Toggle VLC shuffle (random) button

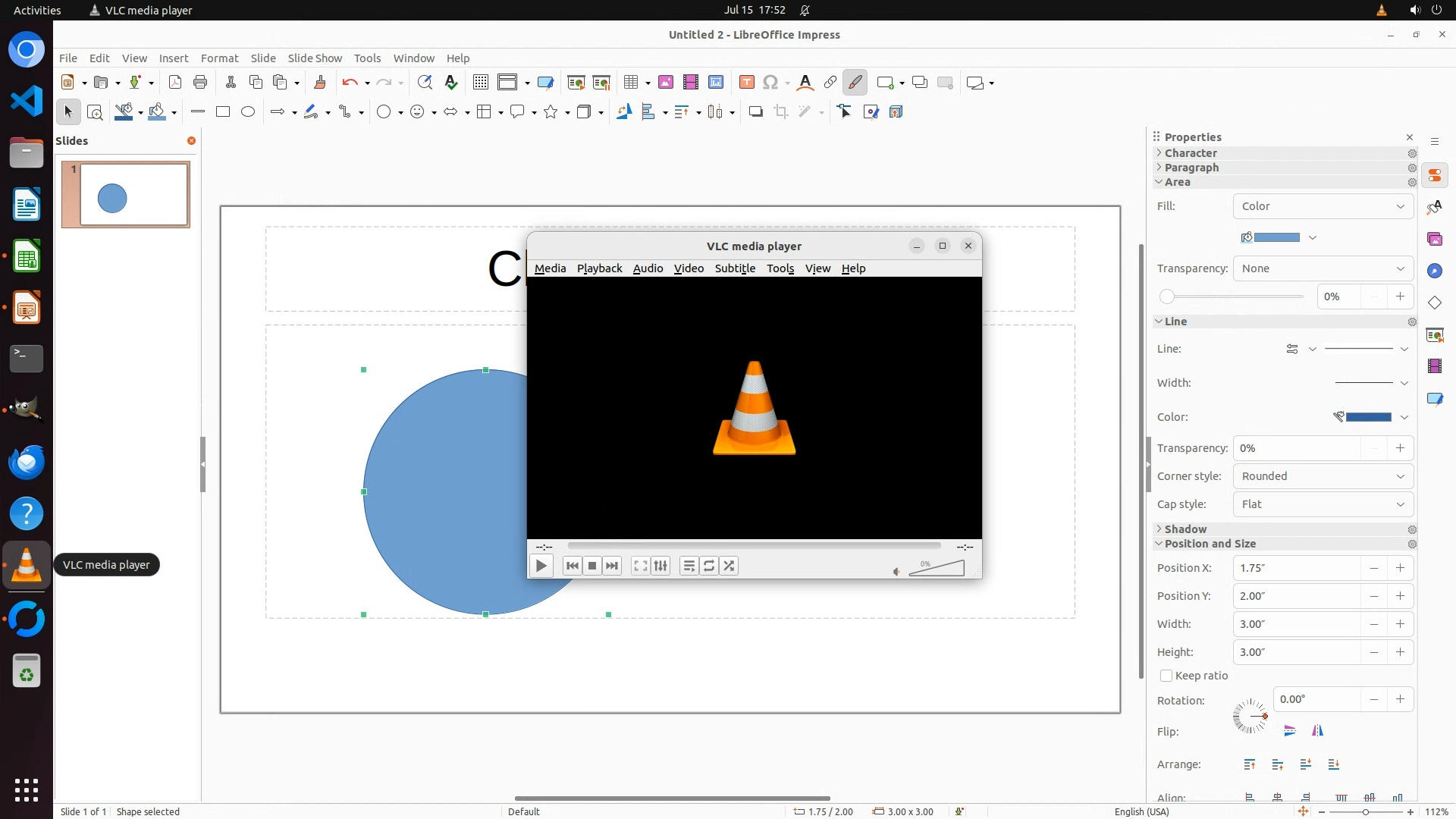[729, 566]
